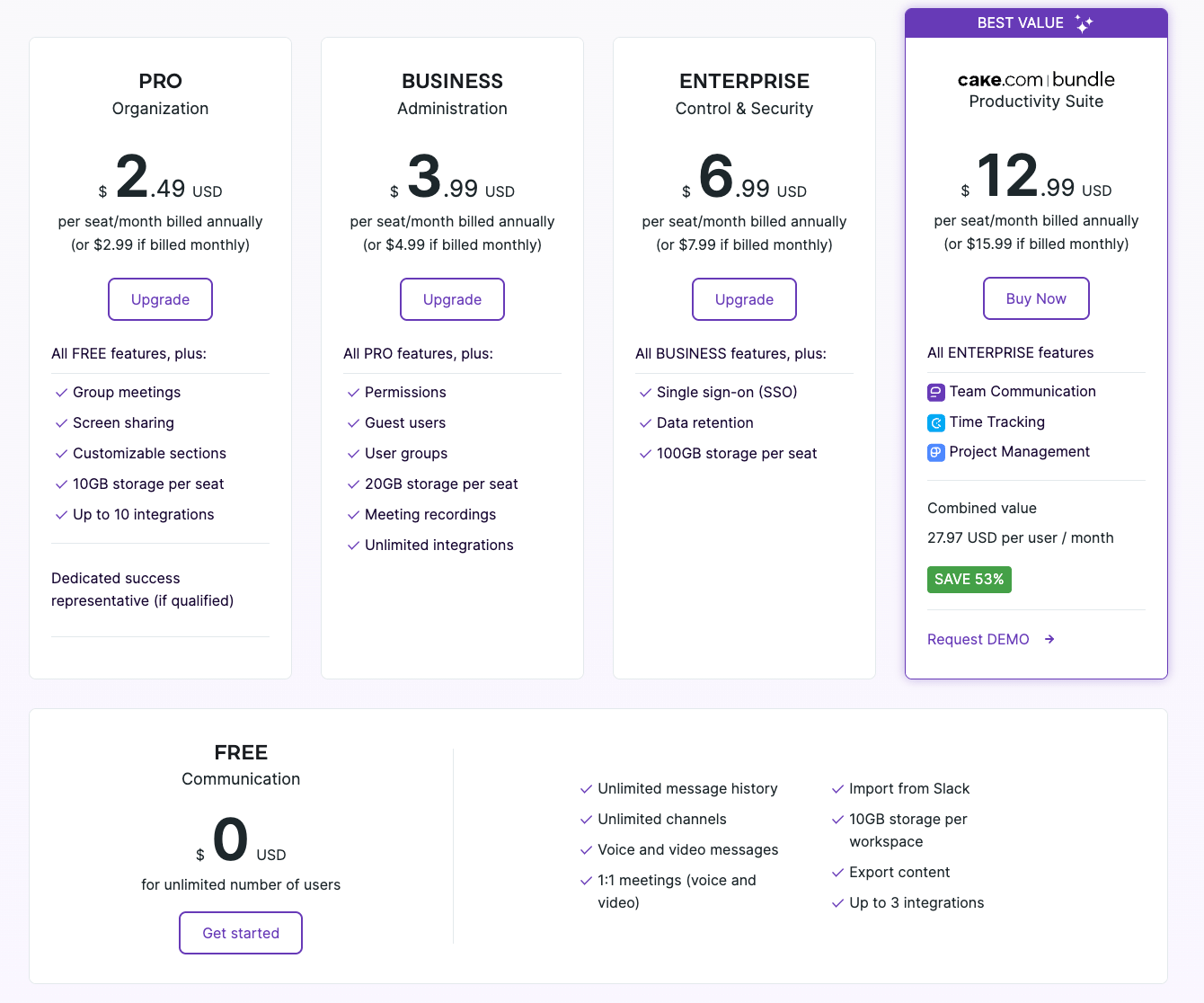1204x1003 pixels.
Task: Click 'Guest users' feature text
Action: pos(405,423)
